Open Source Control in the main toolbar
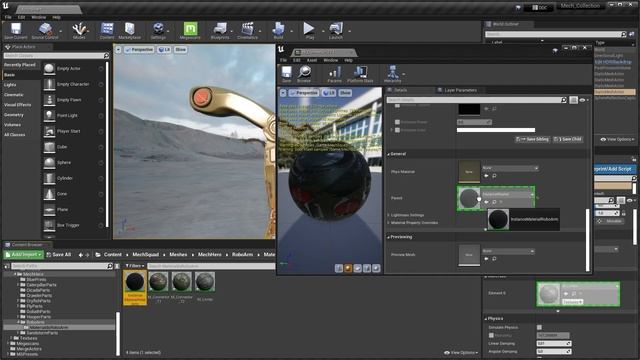This screenshot has width=640, height=360. [x=45, y=31]
